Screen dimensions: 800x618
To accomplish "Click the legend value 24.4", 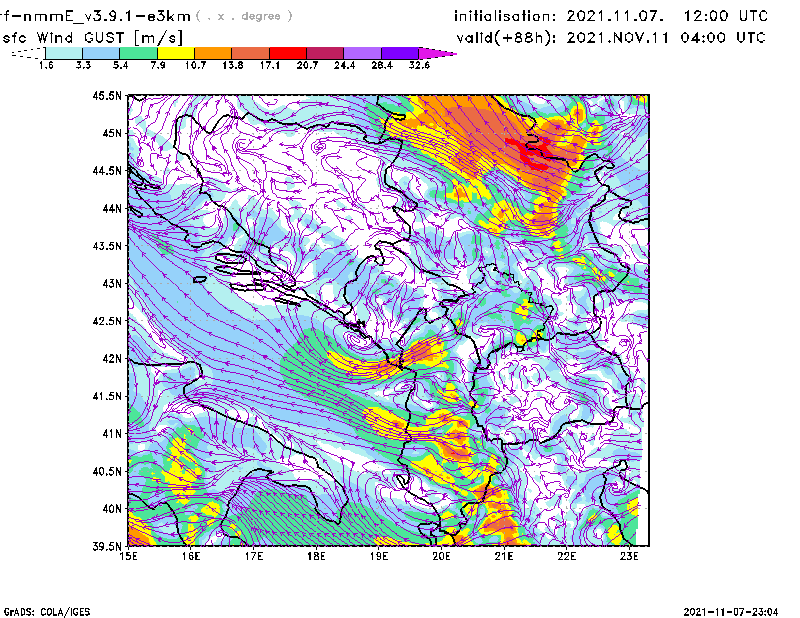I will pyautogui.click(x=344, y=65).
